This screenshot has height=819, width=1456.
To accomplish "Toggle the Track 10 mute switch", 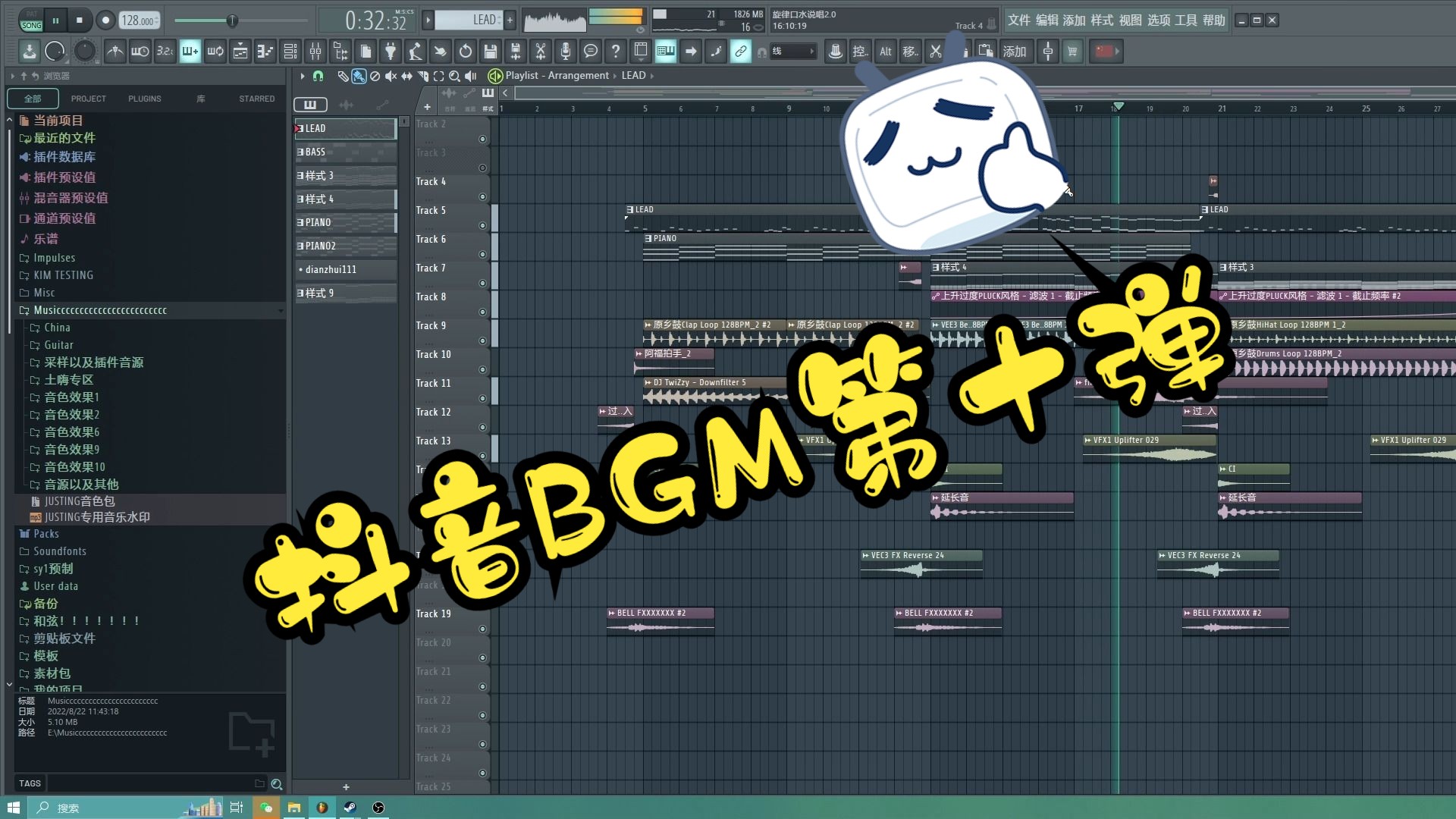I will coord(482,370).
